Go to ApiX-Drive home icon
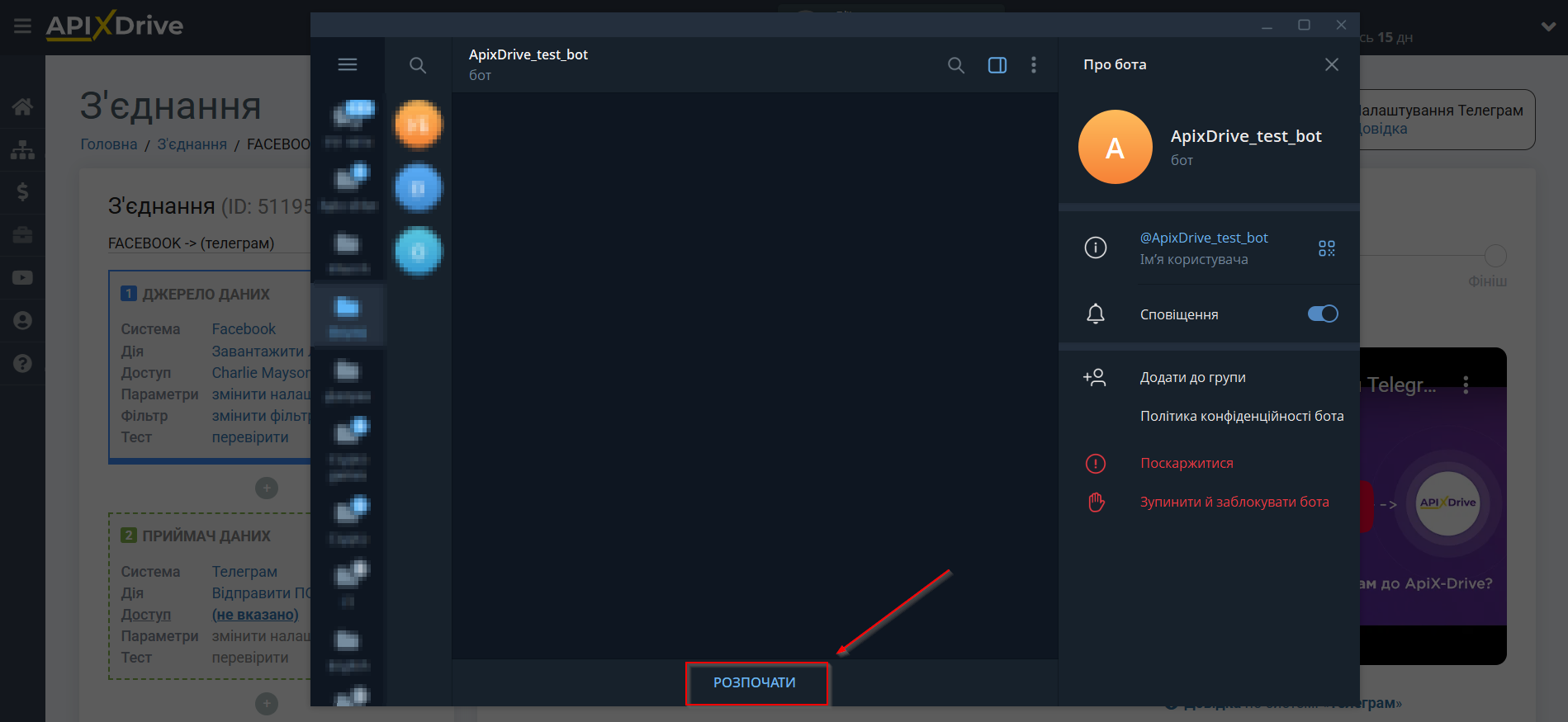The height and width of the screenshot is (722, 1568). pos(23,106)
